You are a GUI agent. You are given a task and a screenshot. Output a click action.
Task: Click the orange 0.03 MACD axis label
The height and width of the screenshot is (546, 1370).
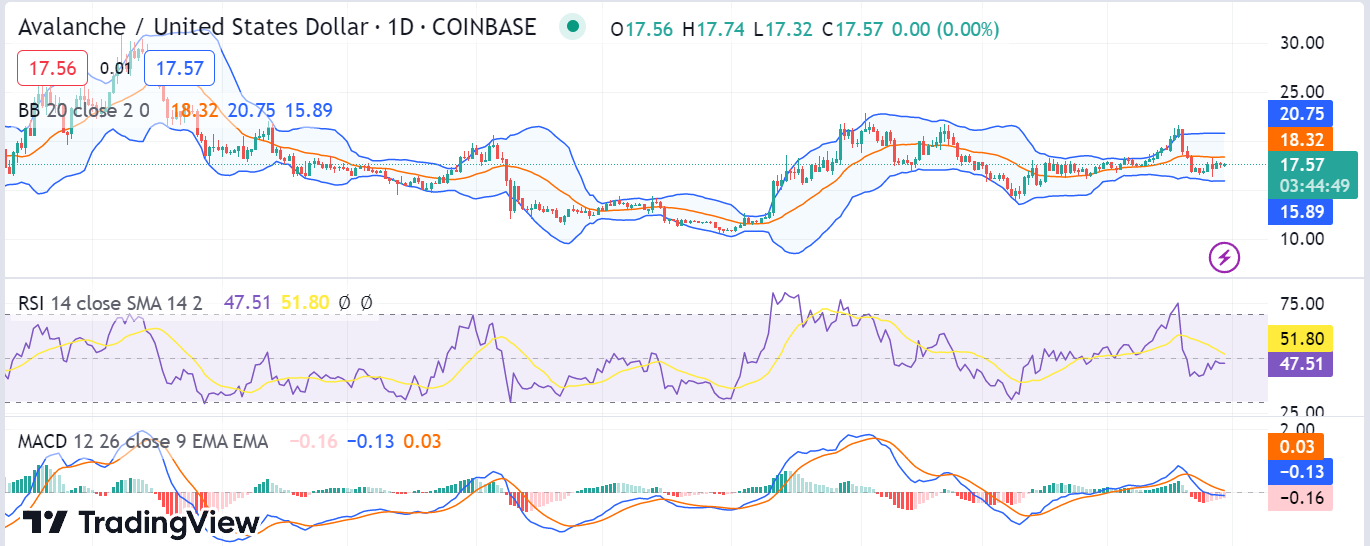click(x=1295, y=446)
